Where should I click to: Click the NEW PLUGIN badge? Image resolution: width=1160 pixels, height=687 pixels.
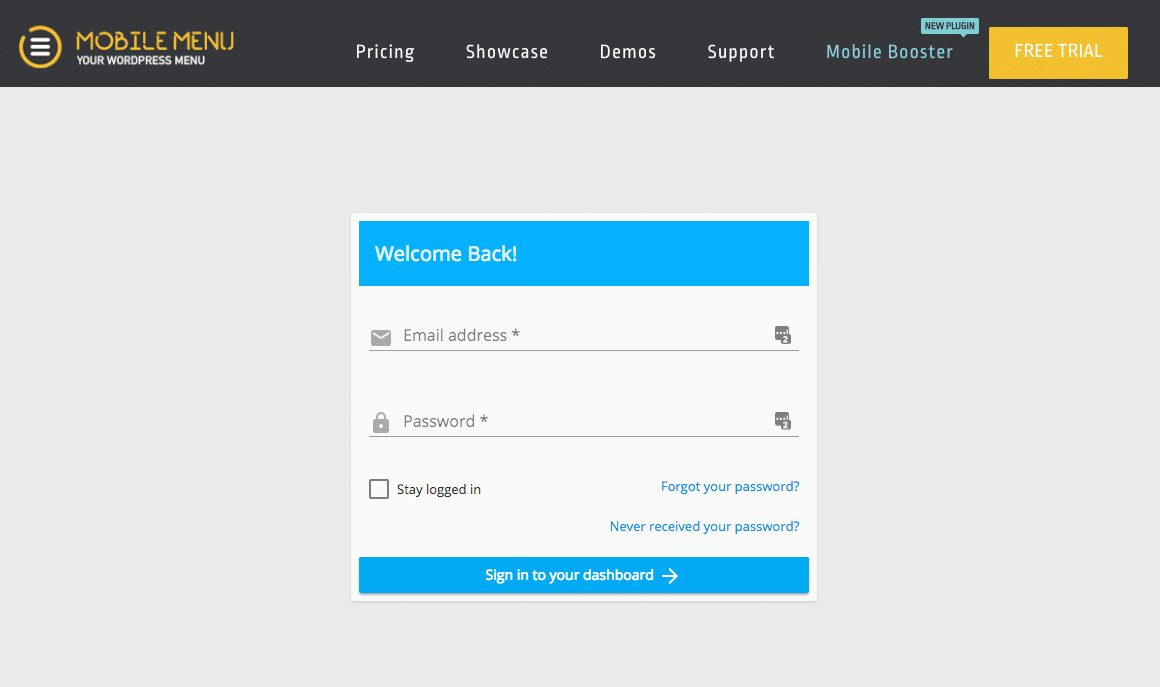[x=949, y=26]
